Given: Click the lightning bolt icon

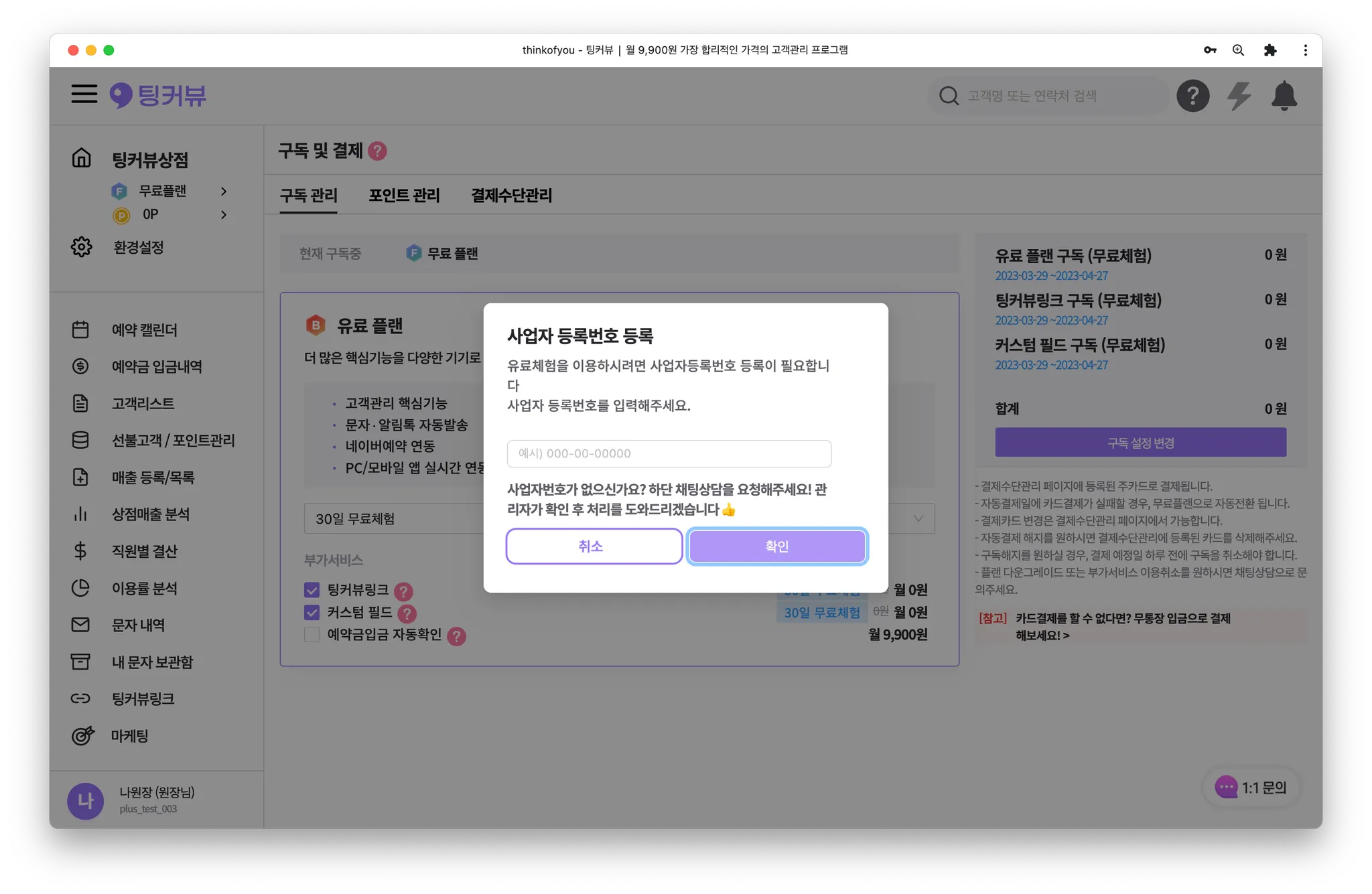Looking at the screenshot, I should coord(1239,96).
